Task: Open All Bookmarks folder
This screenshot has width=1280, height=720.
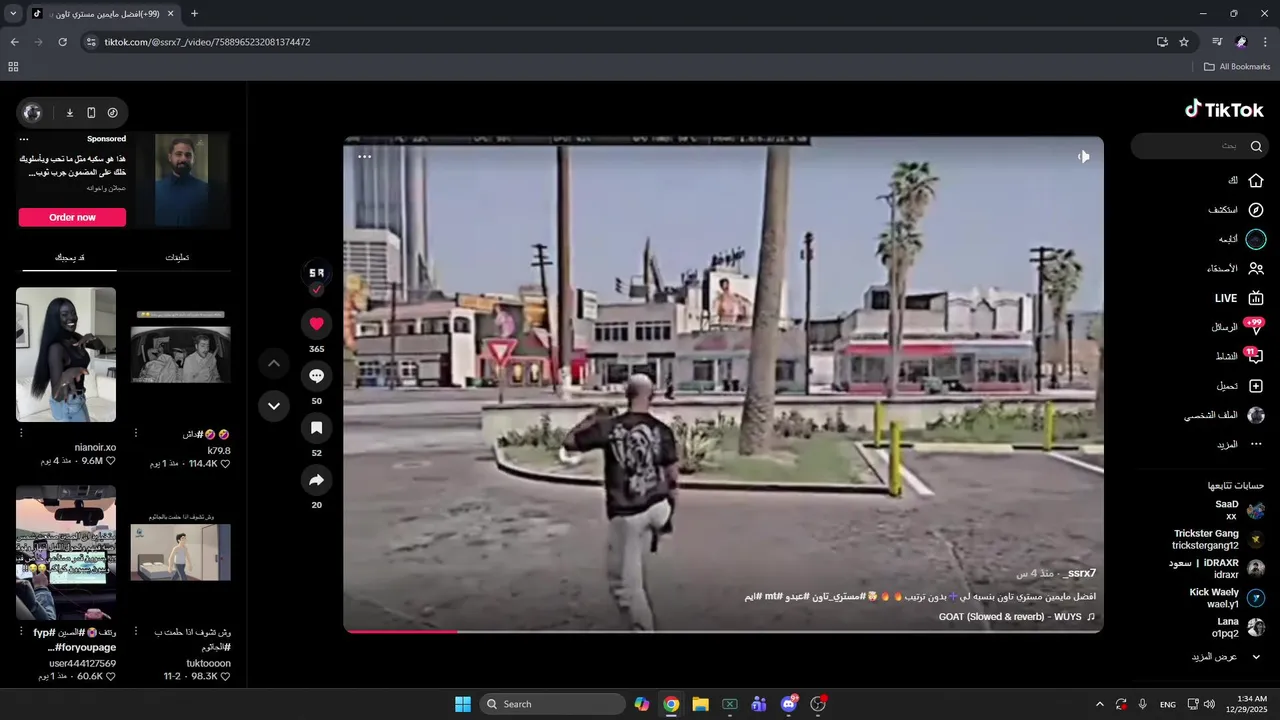Action: (1237, 67)
